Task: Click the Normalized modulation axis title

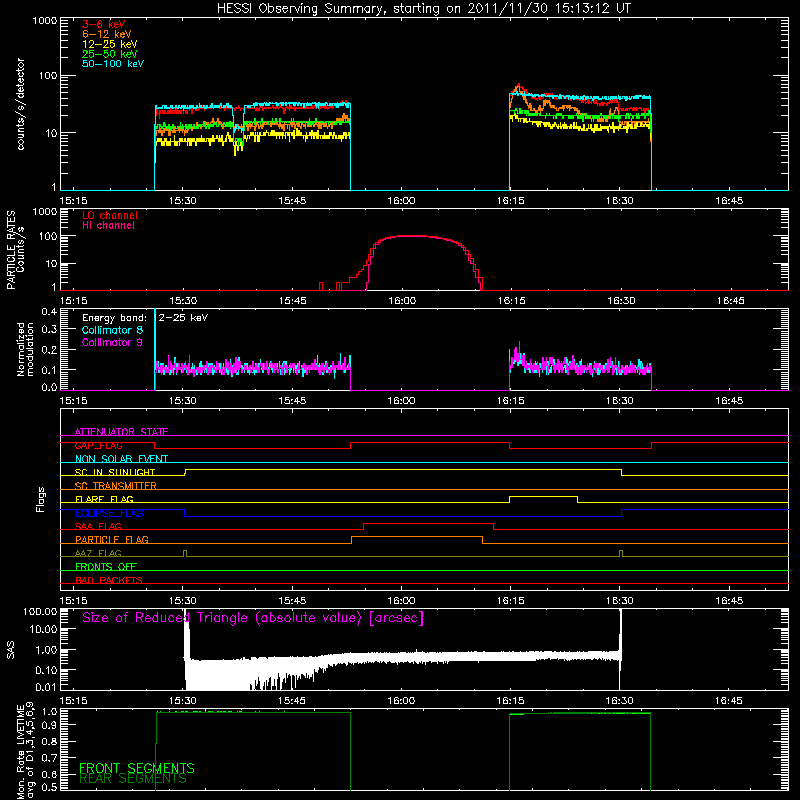Action: point(25,349)
